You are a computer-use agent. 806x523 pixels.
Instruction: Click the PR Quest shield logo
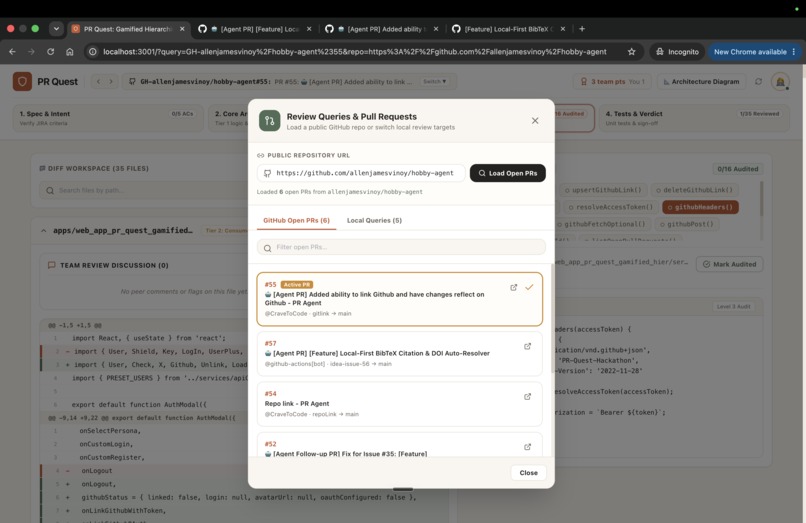[x=22, y=81]
